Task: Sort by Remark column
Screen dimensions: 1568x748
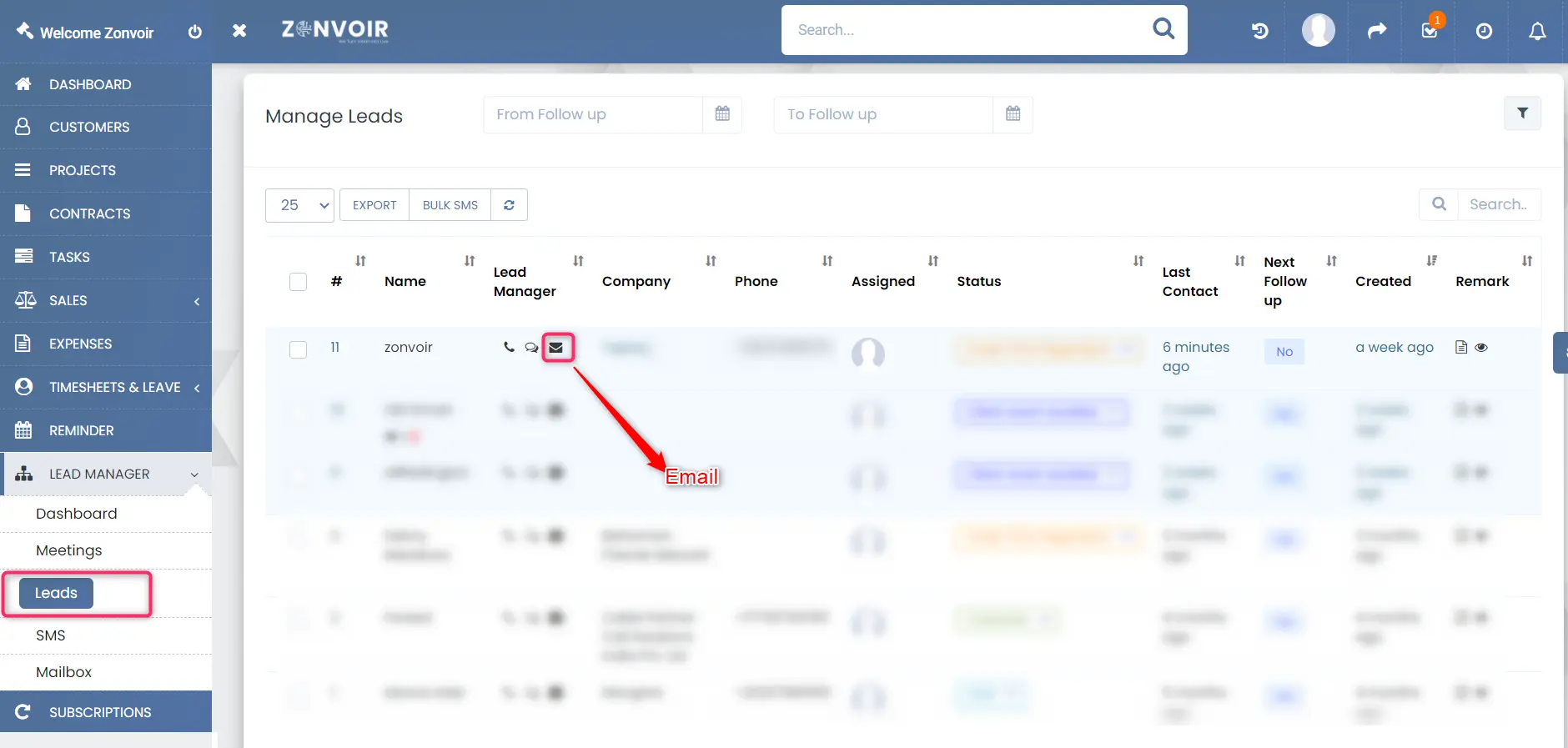Action: 1527,261
